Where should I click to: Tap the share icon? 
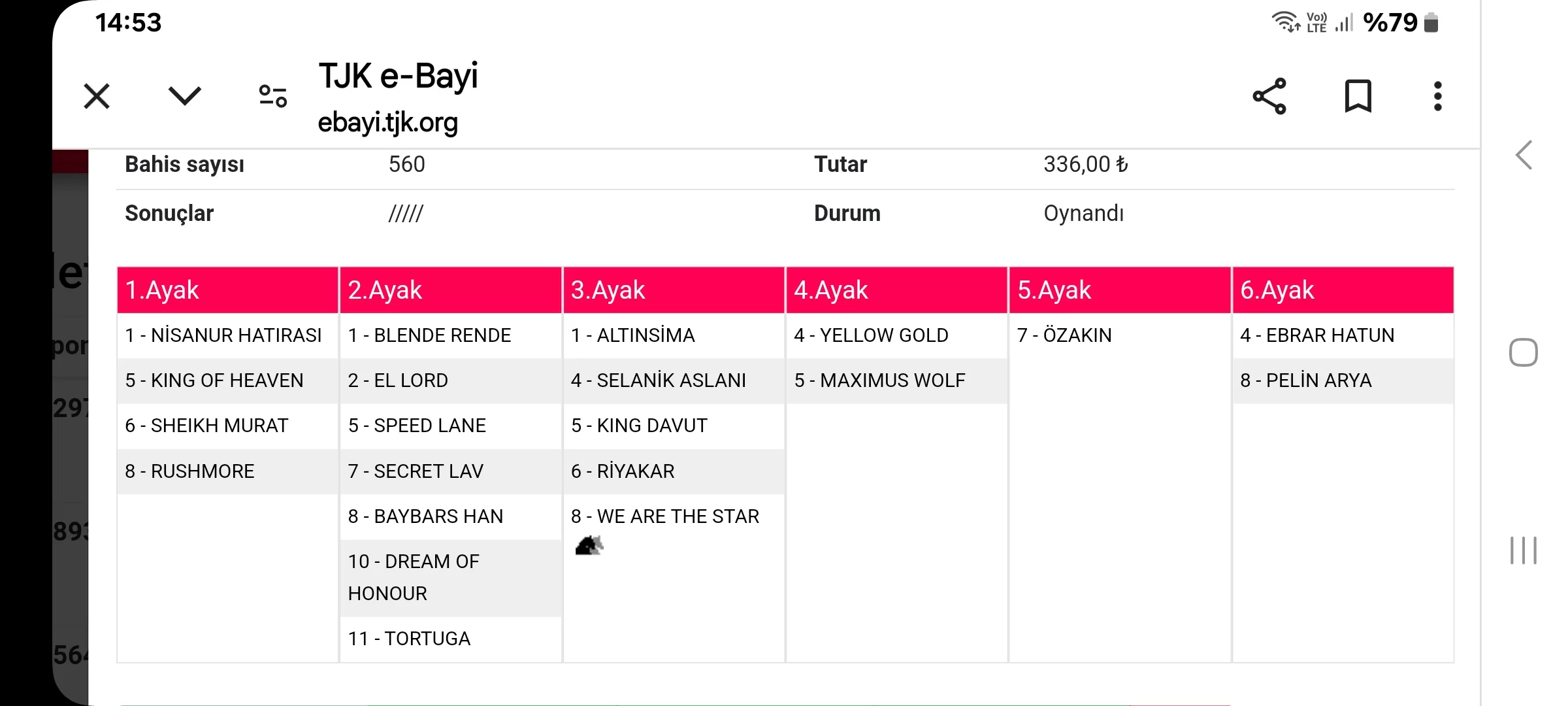(1269, 97)
